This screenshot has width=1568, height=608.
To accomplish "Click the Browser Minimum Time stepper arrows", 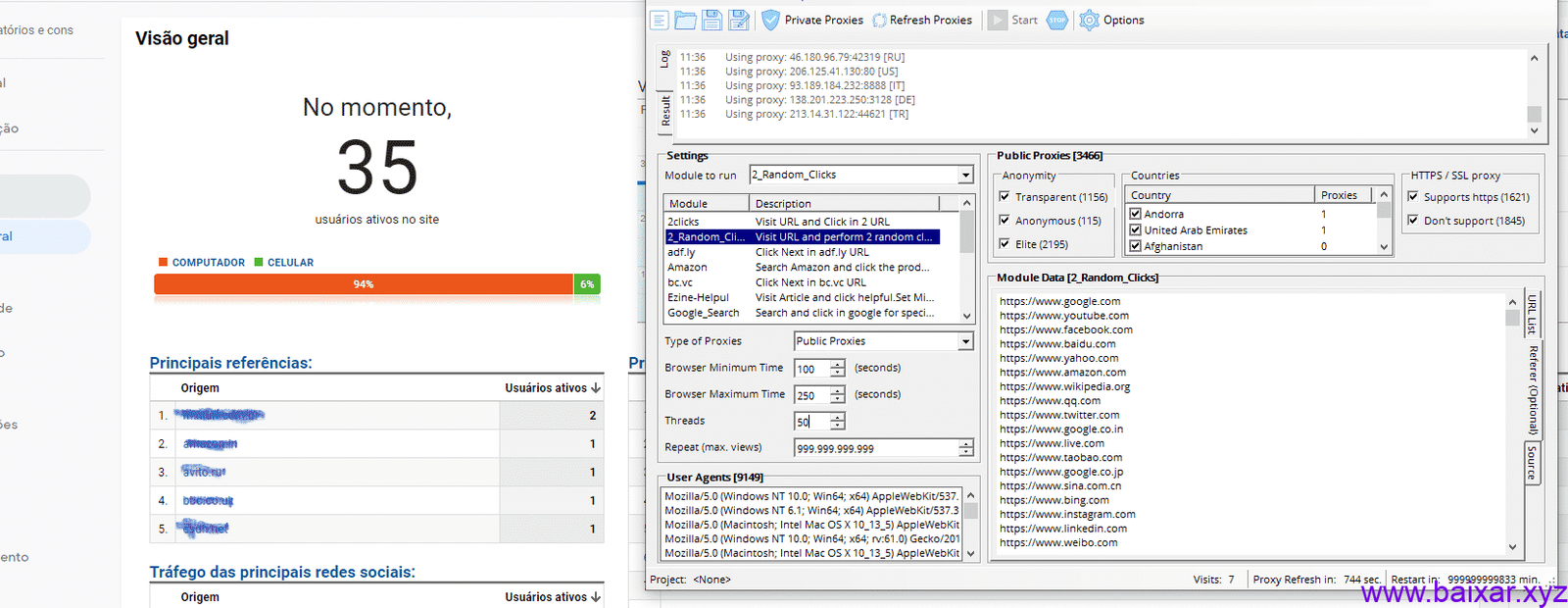I will (x=837, y=369).
